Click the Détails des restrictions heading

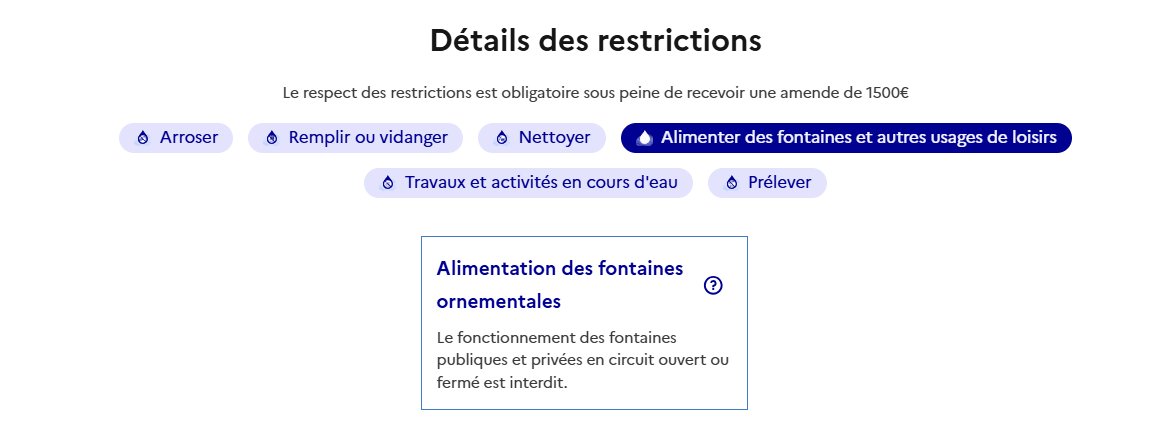pos(596,40)
